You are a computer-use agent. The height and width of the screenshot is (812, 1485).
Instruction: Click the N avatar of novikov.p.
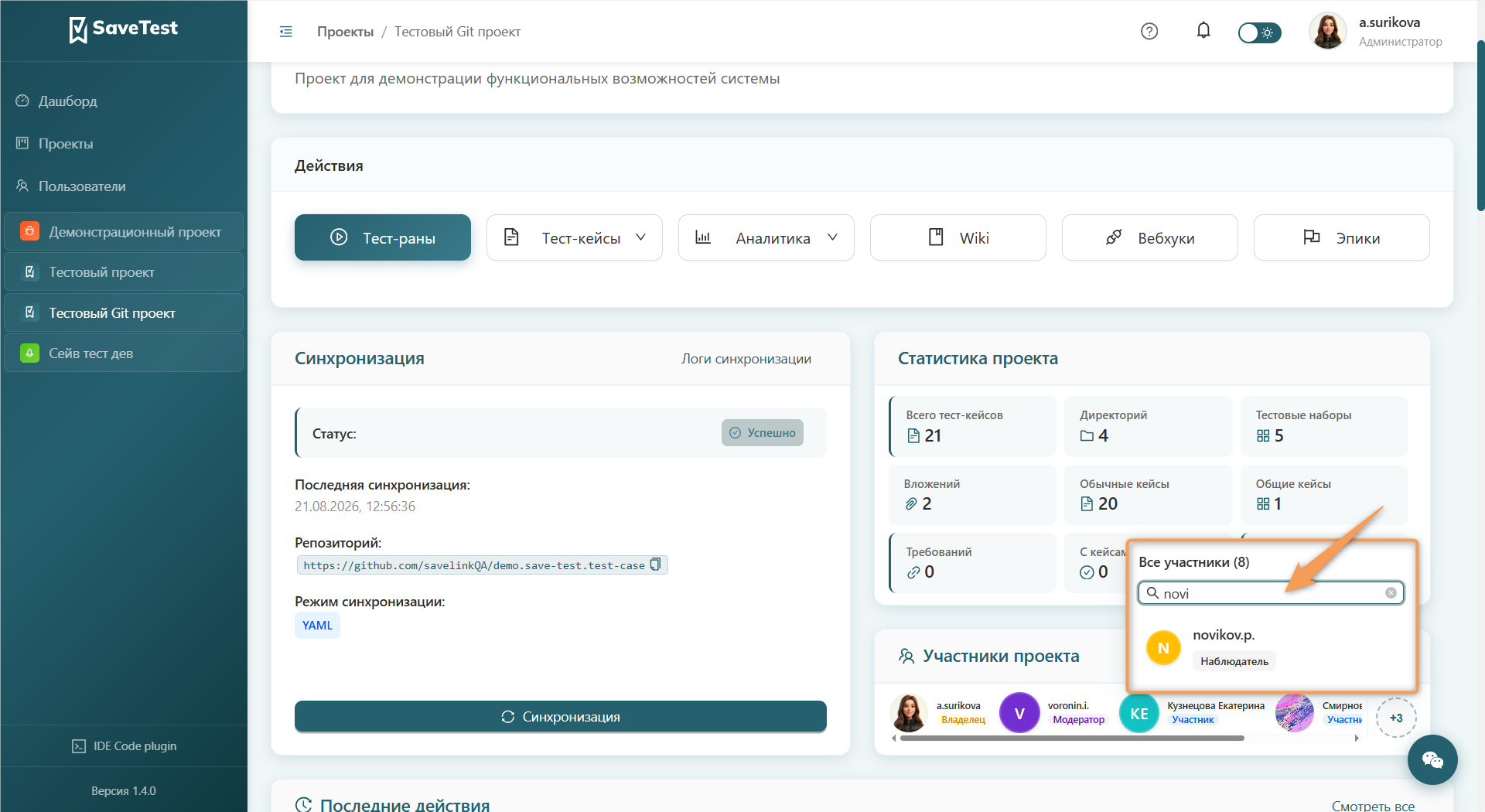1163,648
